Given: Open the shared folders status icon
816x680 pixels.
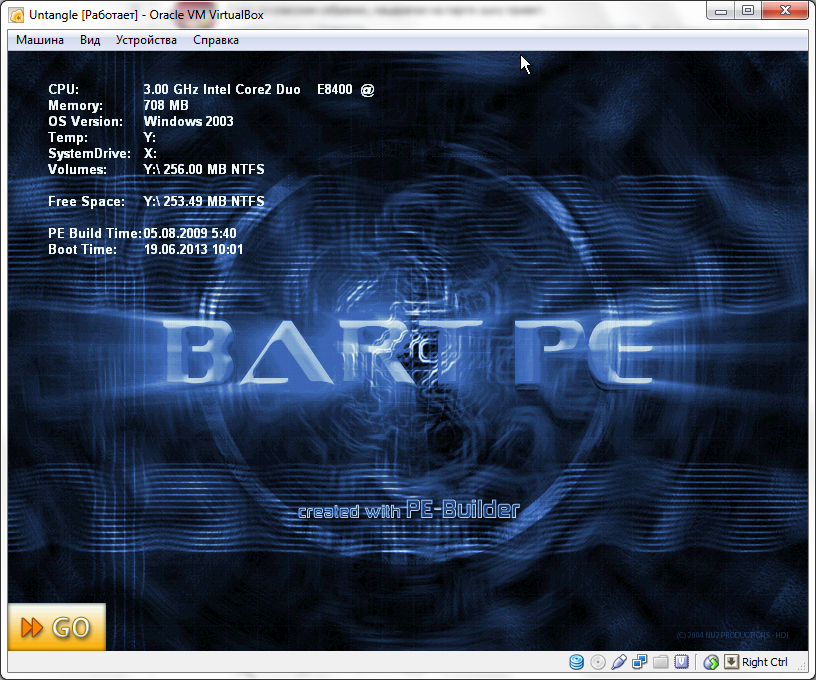Looking at the screenshot, I should coord(660,662).
